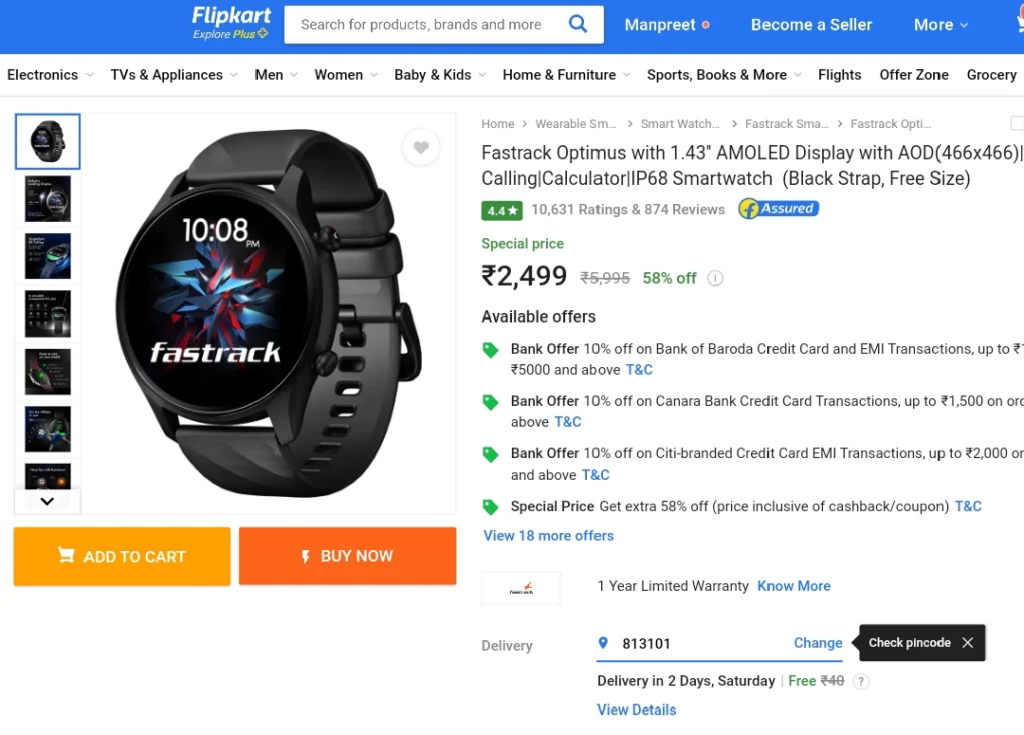Click the Fastrack brand logo
Viewport: 1024px width, 735px height.
pos(521,588)
